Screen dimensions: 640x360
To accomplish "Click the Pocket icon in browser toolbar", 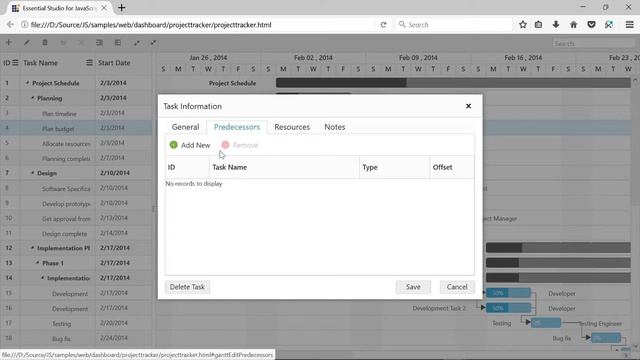I will tap(591, 24).
